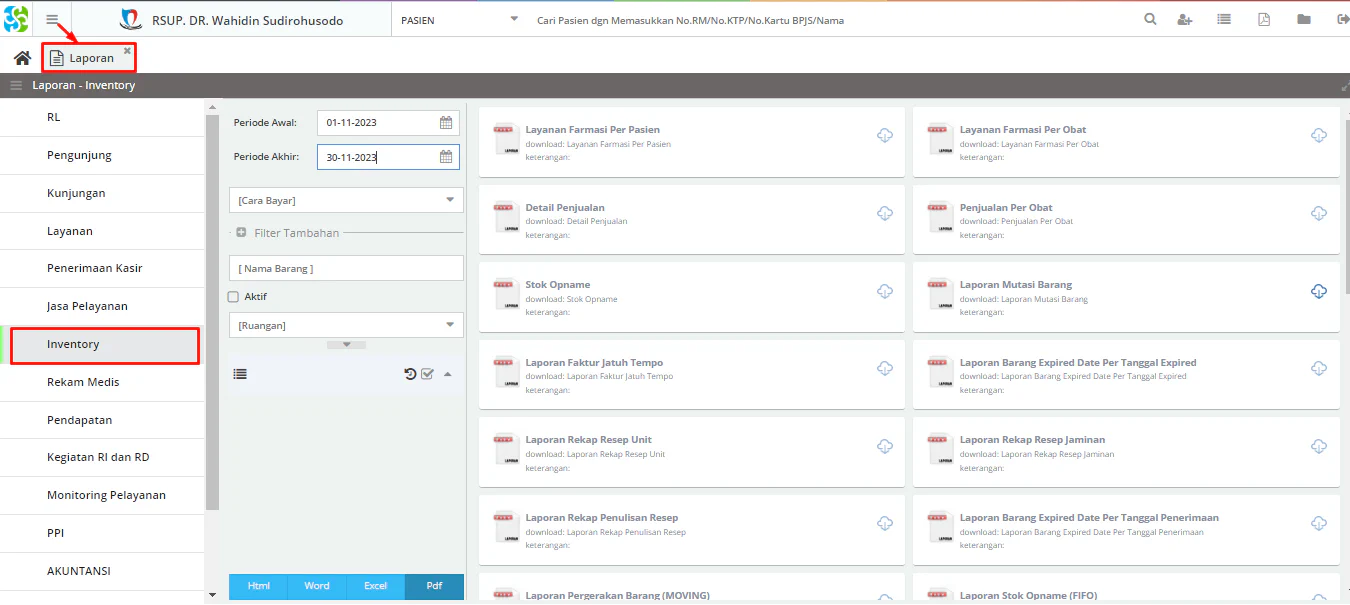Click the plus icon beside Filter Tambahan

[241, 233]
